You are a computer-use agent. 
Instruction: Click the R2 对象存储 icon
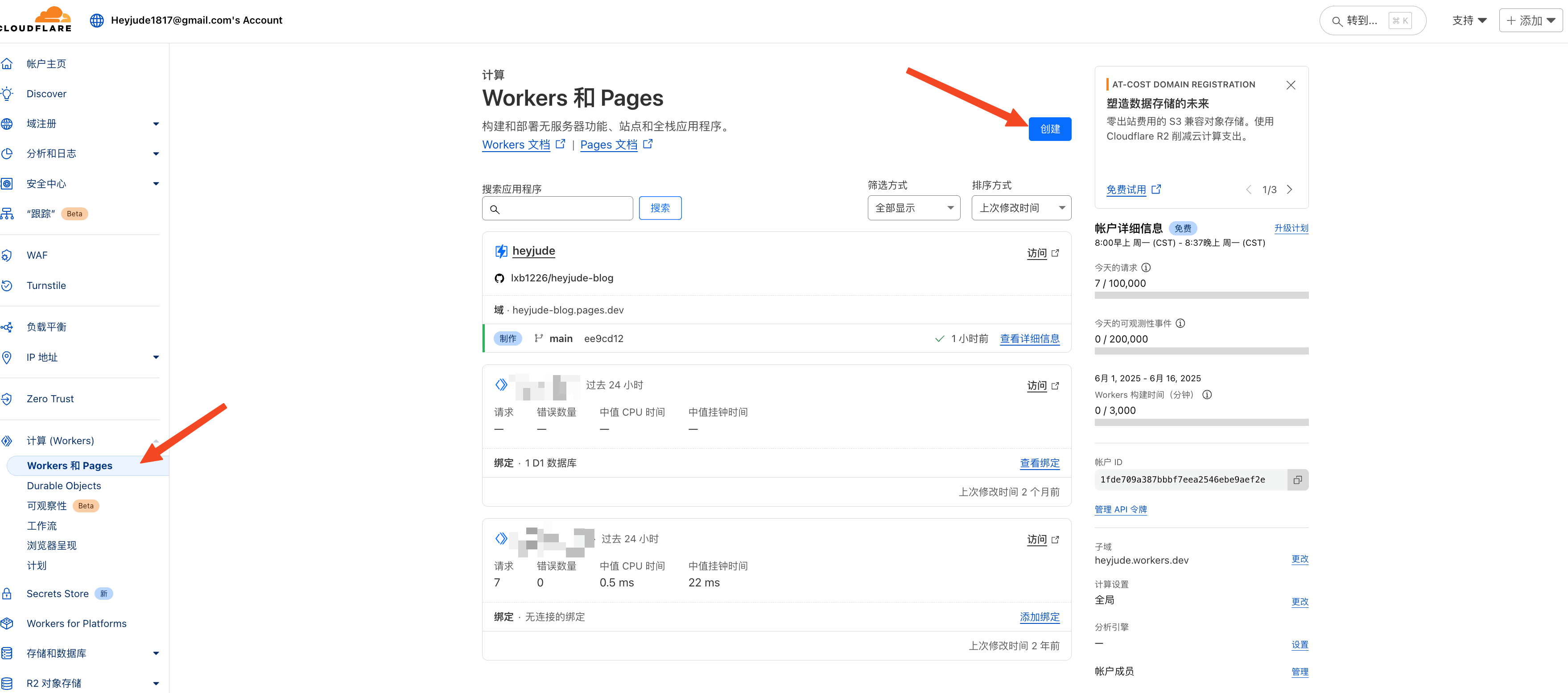tap(7, 683)
